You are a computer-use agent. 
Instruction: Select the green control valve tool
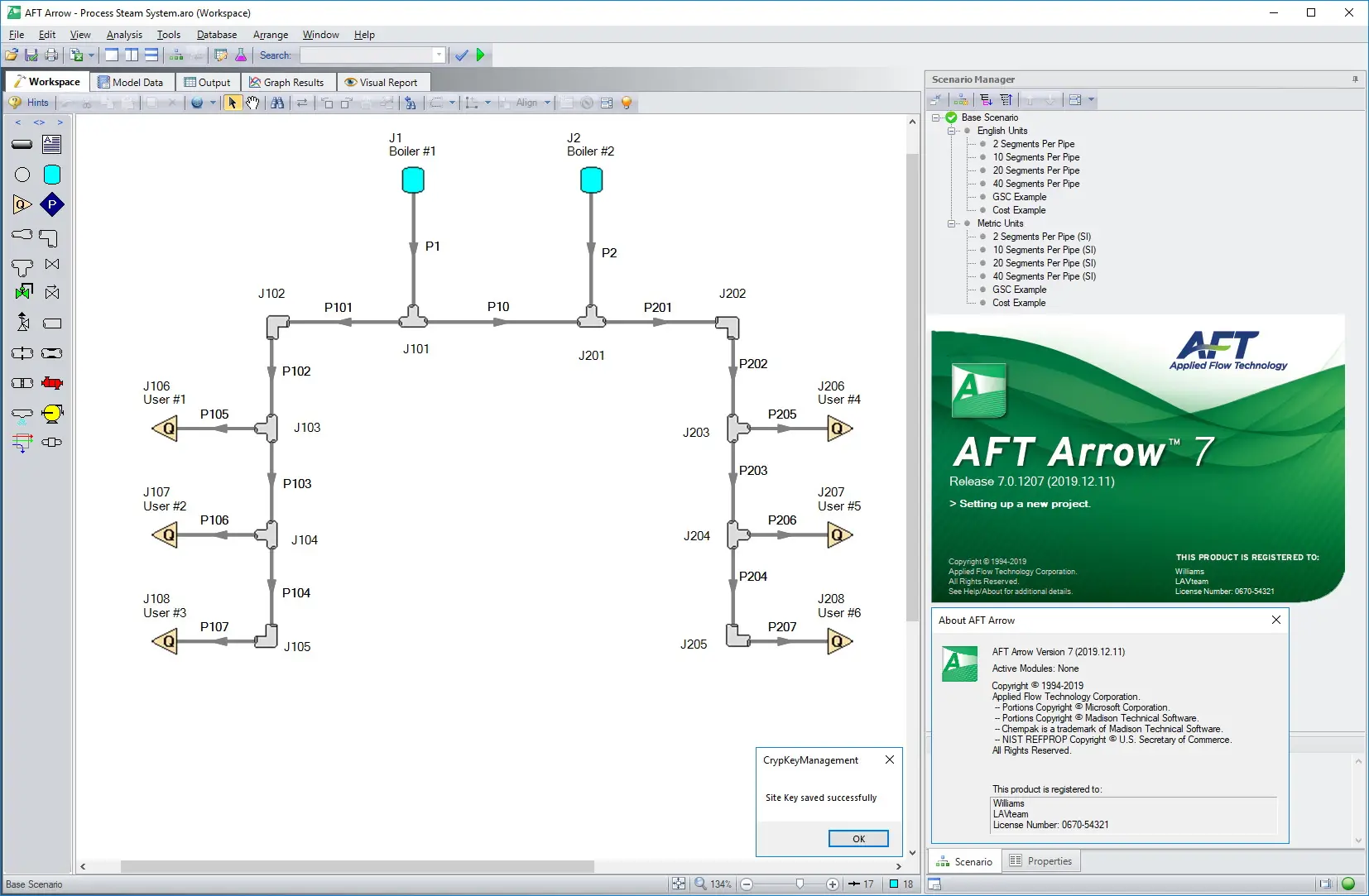pyautogui.click(x=23, y=292)
